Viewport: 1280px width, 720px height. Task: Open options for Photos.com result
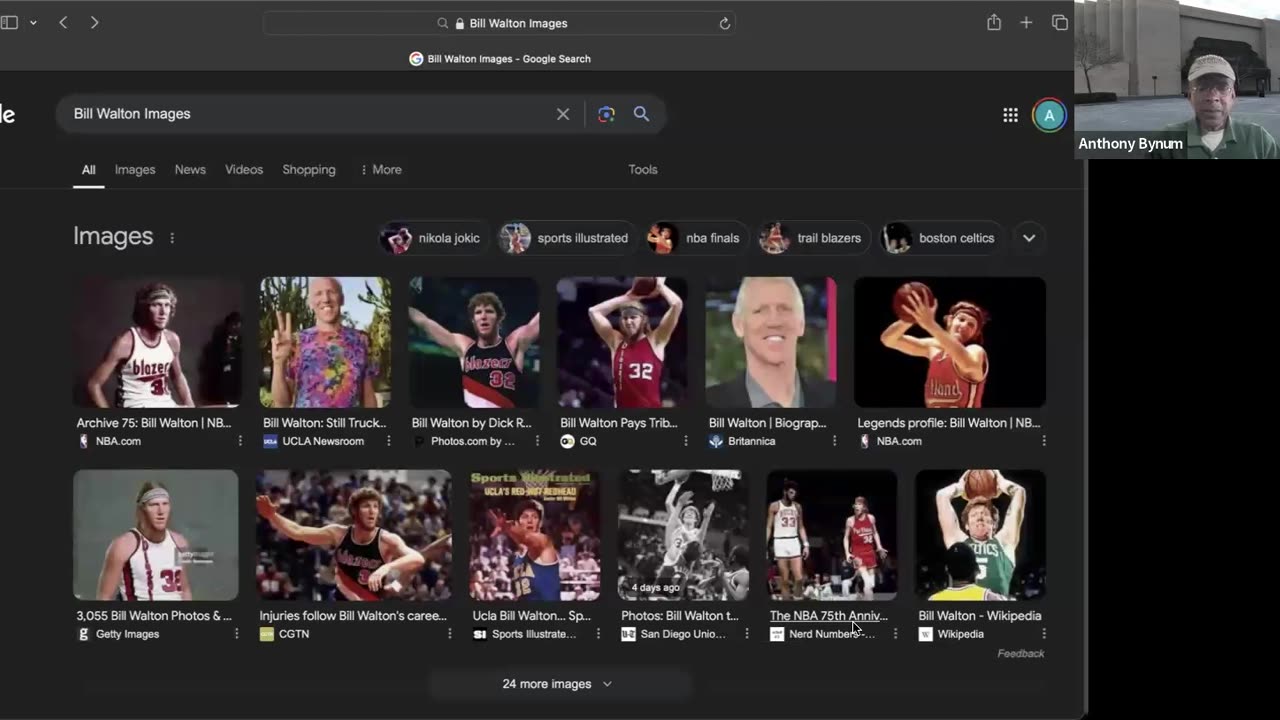(x=537, y=441)
